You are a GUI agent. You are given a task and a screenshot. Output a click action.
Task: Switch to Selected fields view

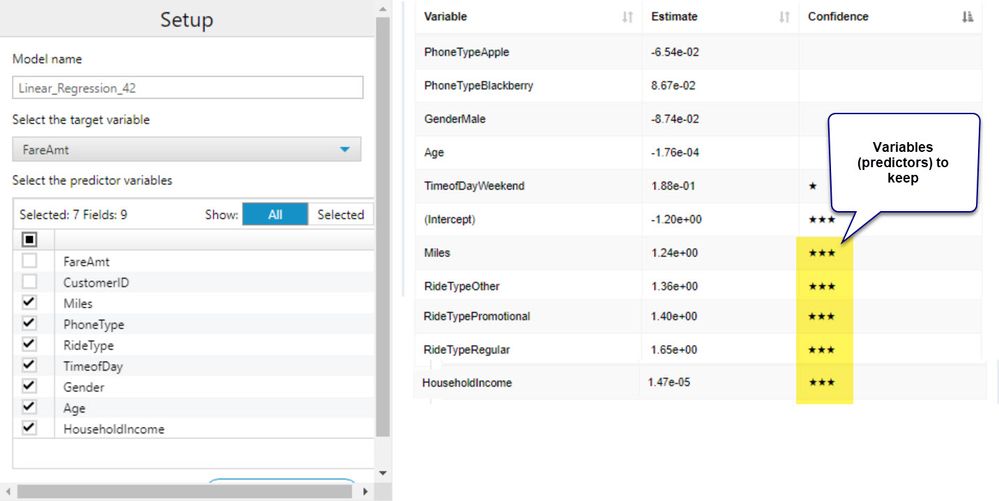[341, 215]
